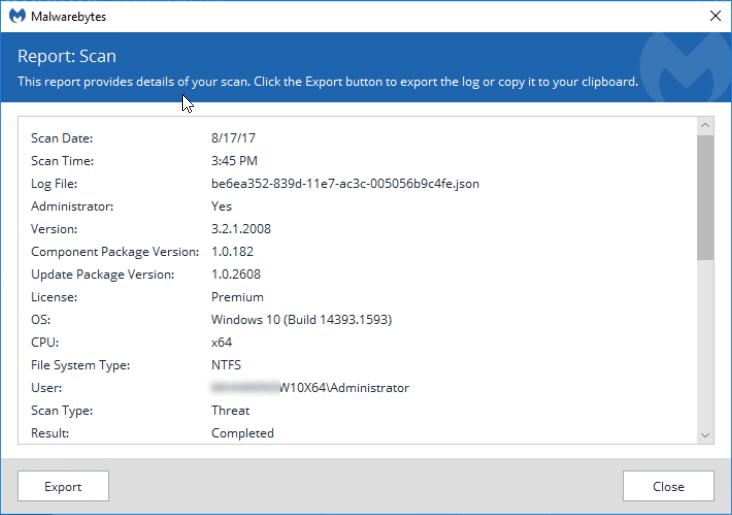Select the user value ending W10X64\Administrator

point(310,388)
